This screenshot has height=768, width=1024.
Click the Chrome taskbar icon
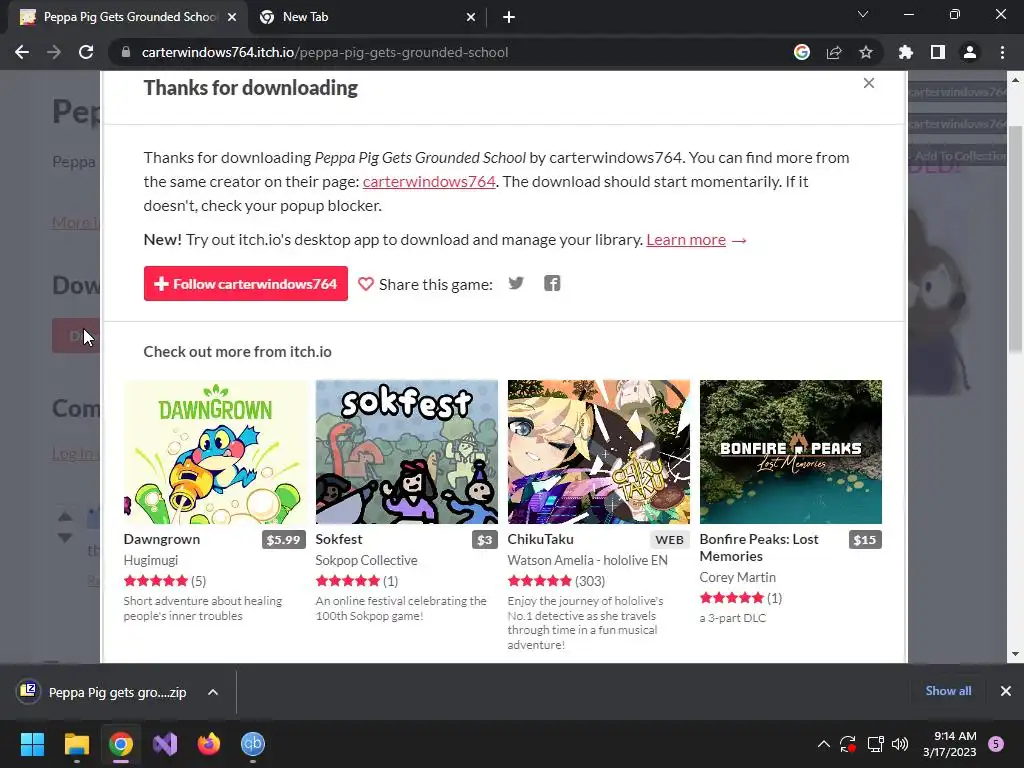pyautogui.click(x=121, y=744)
